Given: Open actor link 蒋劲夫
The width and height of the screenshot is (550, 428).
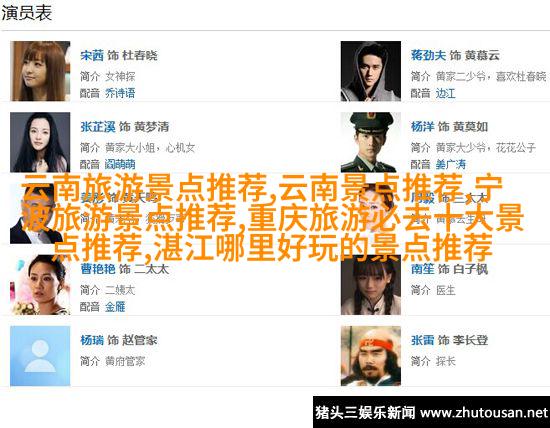Looking at the screenshot, I should click(x=428, y=55).
